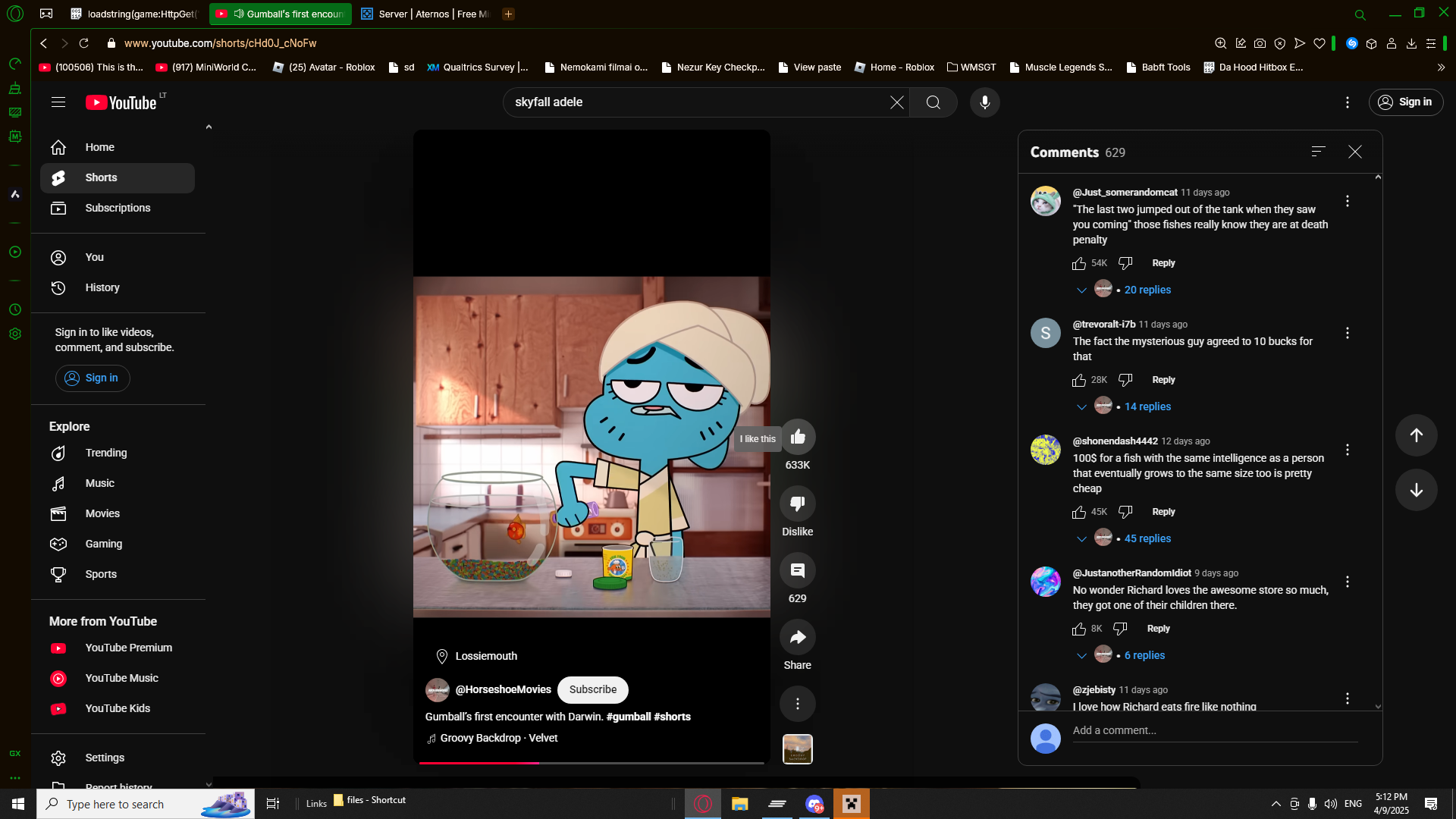Open the Windows notification center
This screenshot has height=819, width=1456.
(x=1431, y=804)
